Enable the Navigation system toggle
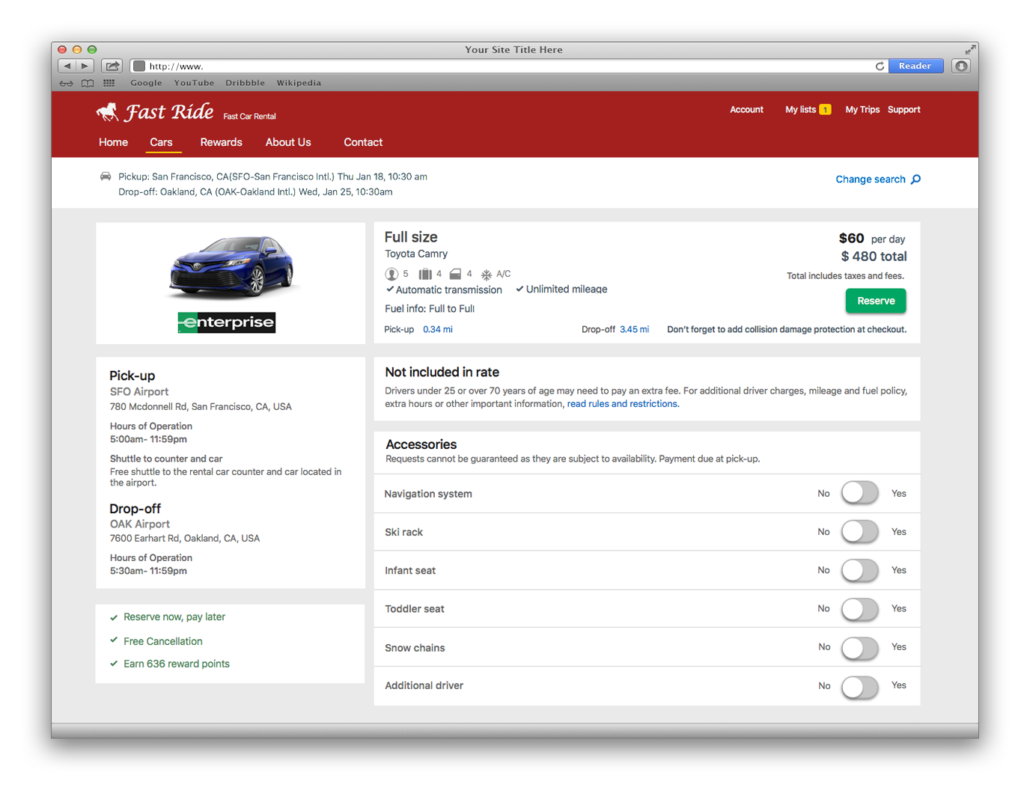This screenshot has width=1024, height=808. point(859,493)
